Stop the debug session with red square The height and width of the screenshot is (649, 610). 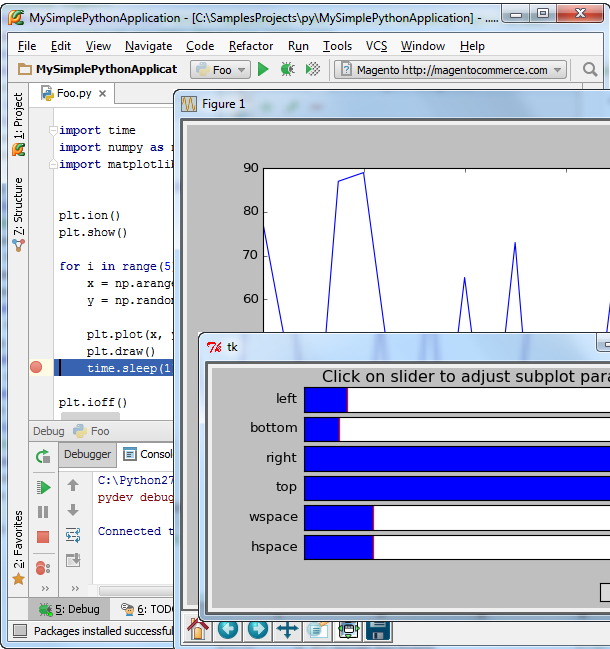tap(43, 538)
